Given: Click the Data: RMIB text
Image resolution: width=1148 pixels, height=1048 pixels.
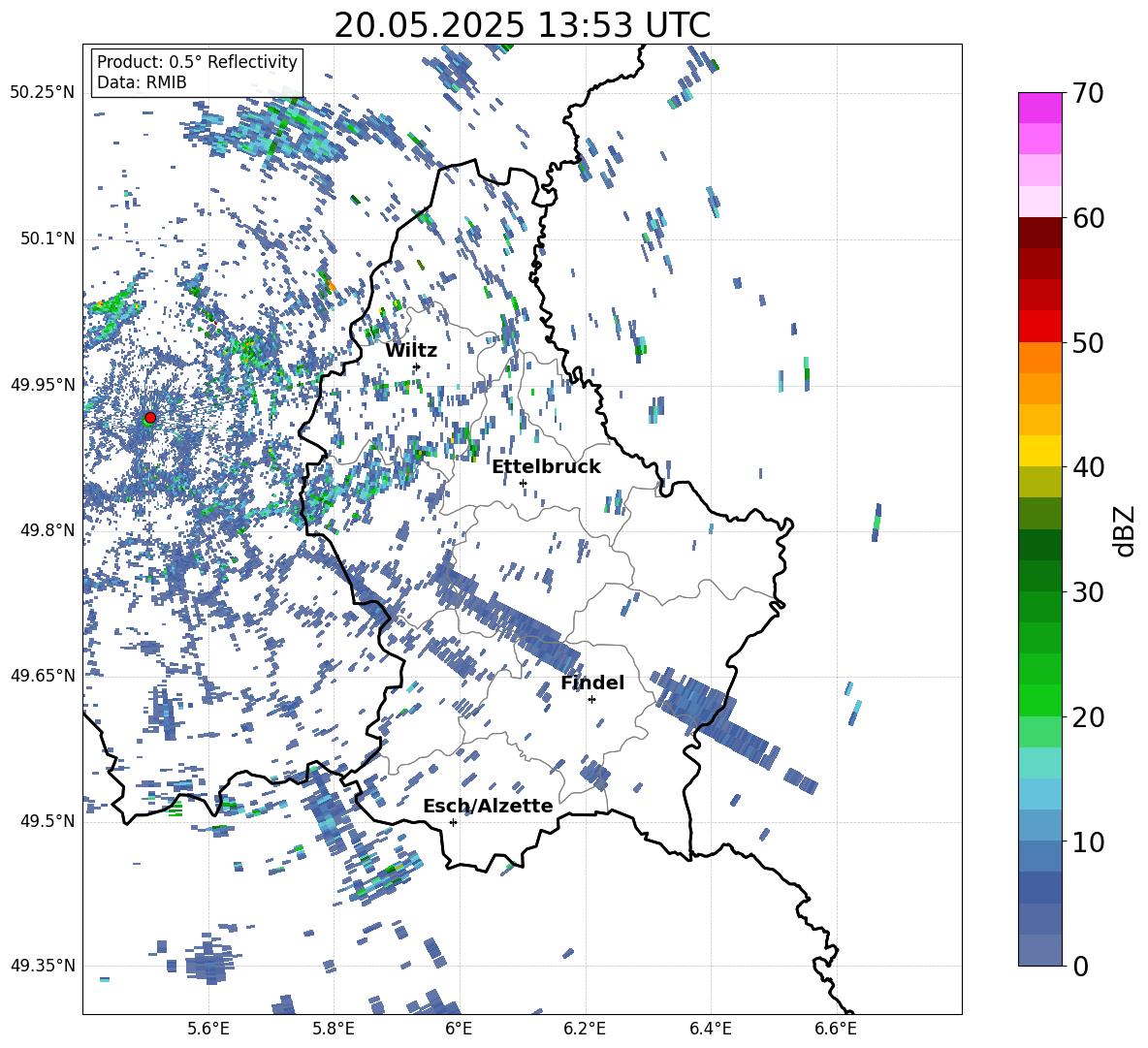Looking at the screenshot, I should (142, 82).
